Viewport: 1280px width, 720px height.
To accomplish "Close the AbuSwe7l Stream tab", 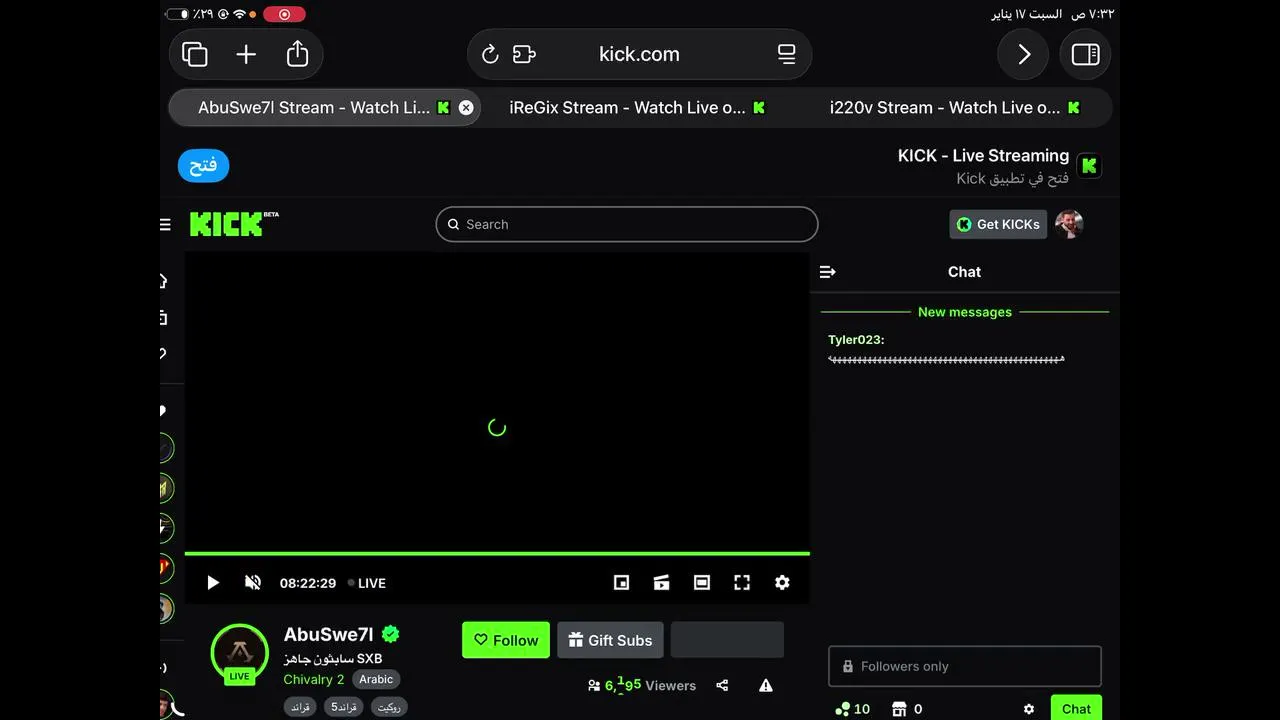I will tap(466, 108).
